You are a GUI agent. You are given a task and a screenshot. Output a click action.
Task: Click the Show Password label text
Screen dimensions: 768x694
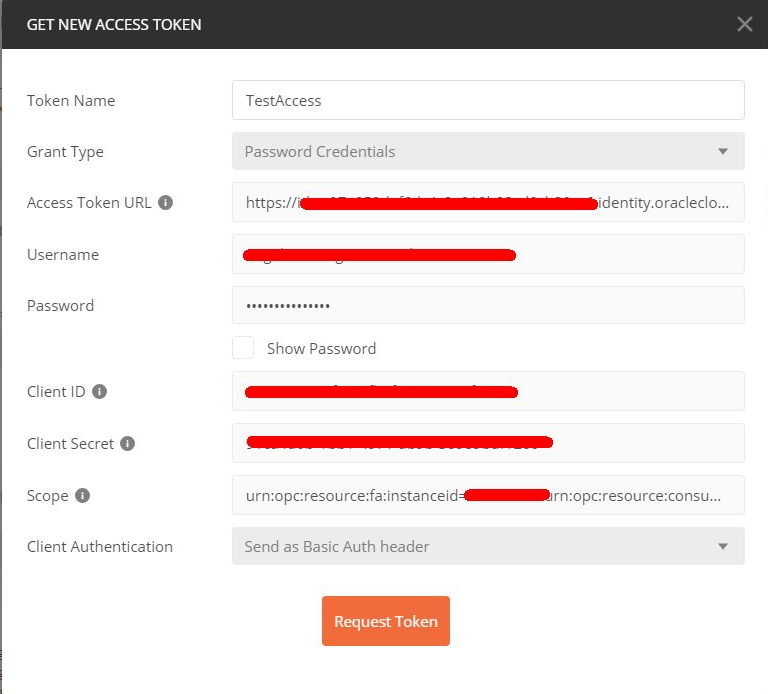coord(321,348)
